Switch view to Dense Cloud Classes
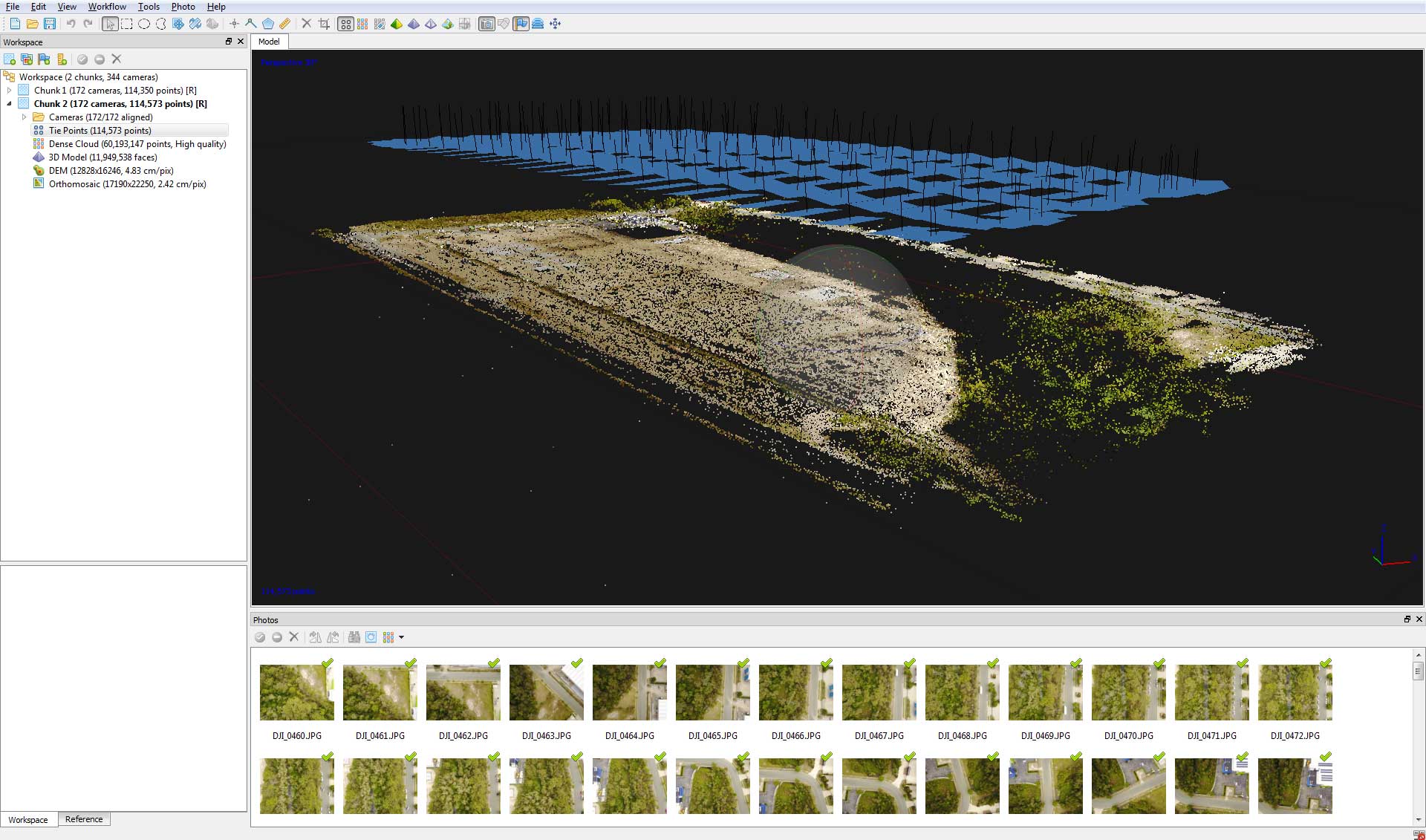Image resolution: width=1426 pixels, height=840 pixels. (x=380, y=24)
